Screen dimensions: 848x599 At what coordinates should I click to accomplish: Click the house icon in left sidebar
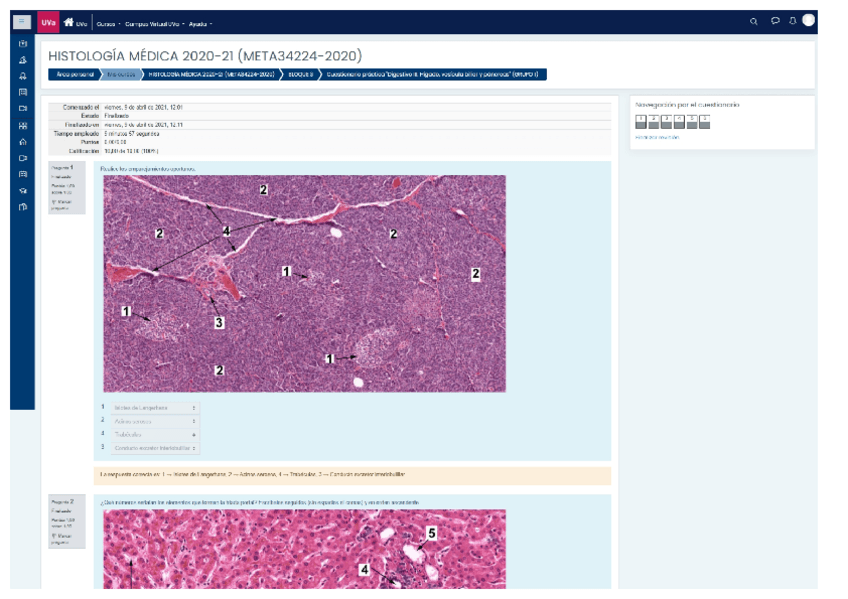pyautogui.click(x=23, y=142)
